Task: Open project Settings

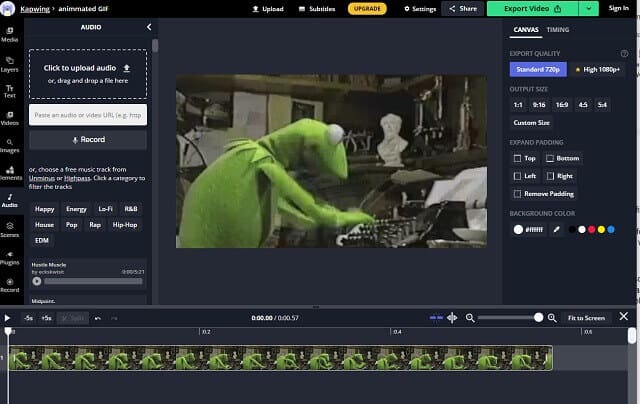Action: (420, 9)
